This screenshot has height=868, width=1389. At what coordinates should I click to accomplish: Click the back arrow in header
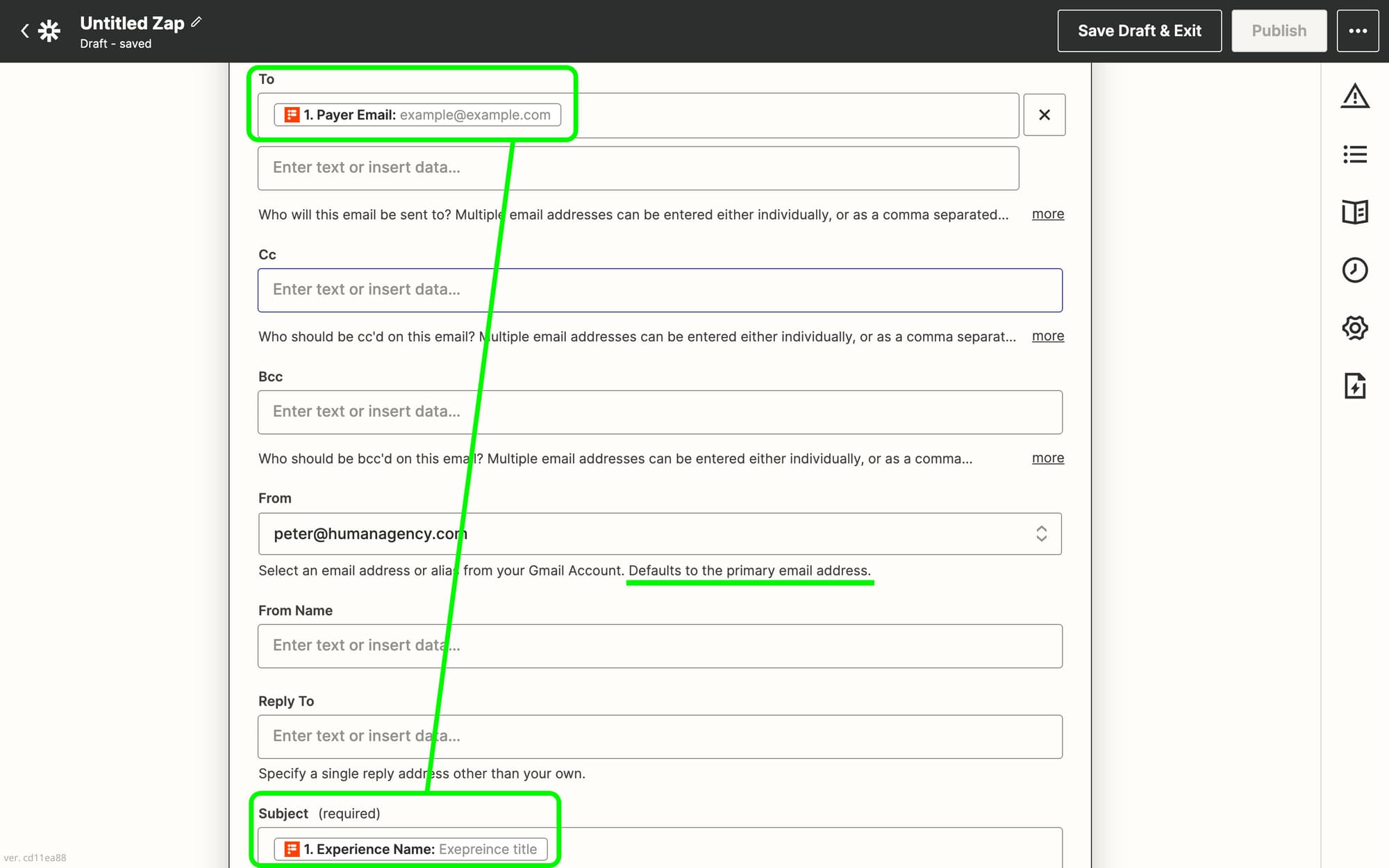tap(25, 31)
